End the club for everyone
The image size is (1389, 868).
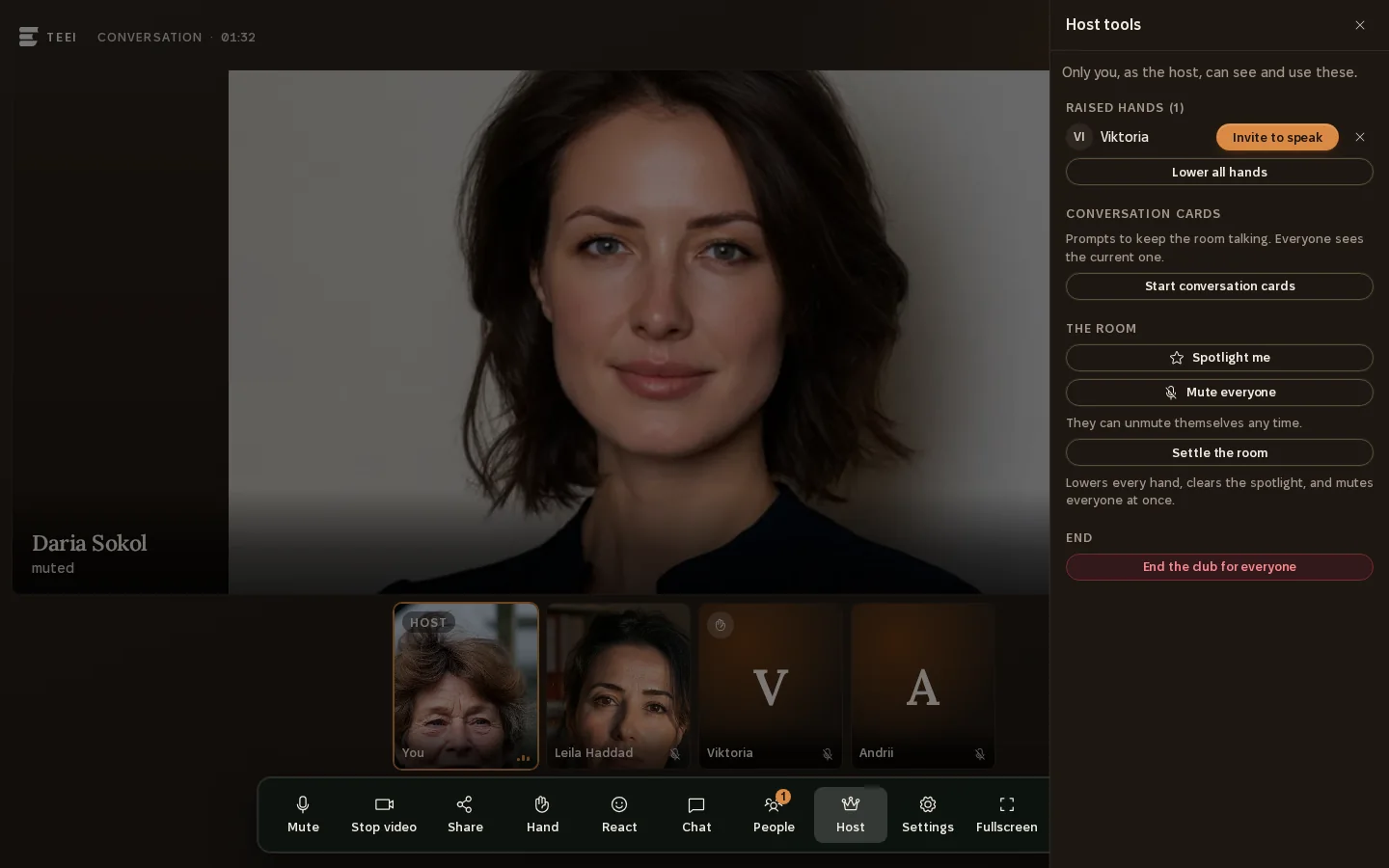[x=1219, y=567]
